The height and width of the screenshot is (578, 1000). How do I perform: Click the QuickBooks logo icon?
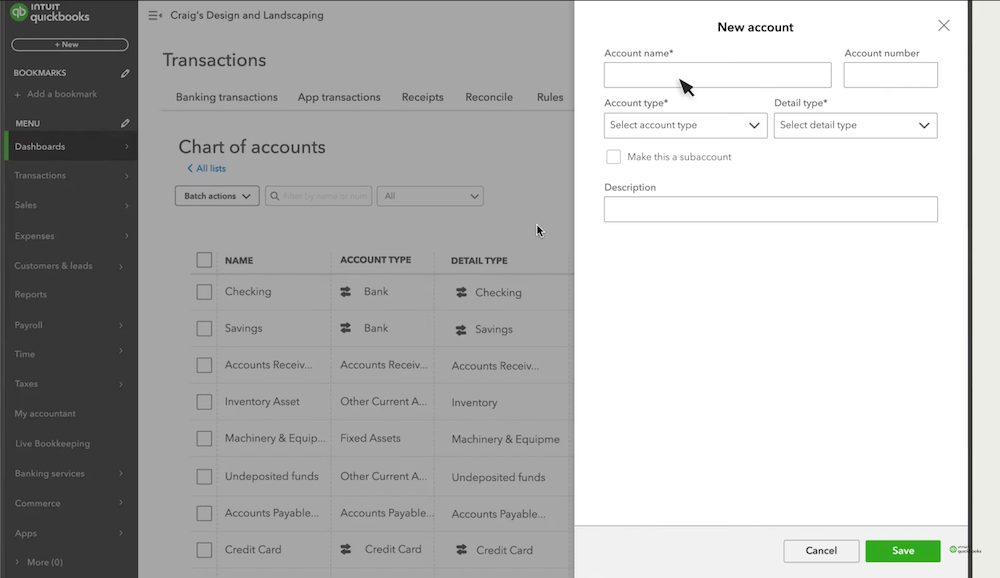pyautogui.click(x=19, y=12)
